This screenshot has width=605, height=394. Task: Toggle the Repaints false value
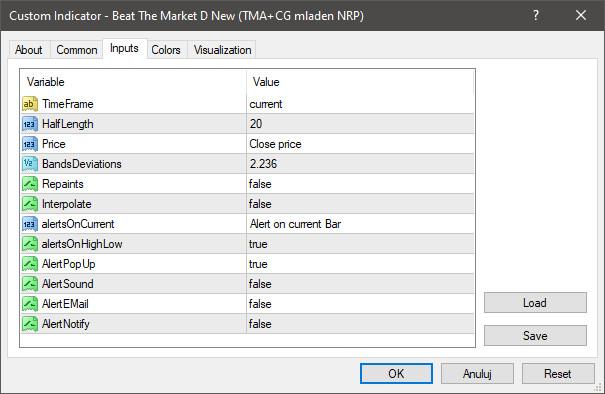pyautogui.click(x=360, y=184)
